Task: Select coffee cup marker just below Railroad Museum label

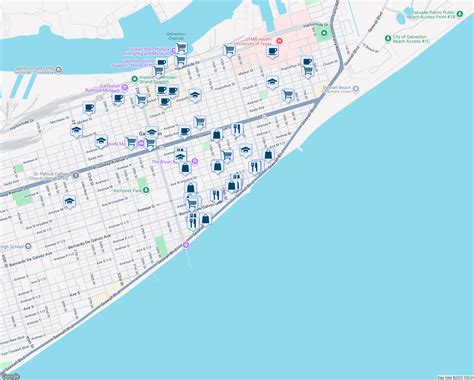Action: coord(118,99)
